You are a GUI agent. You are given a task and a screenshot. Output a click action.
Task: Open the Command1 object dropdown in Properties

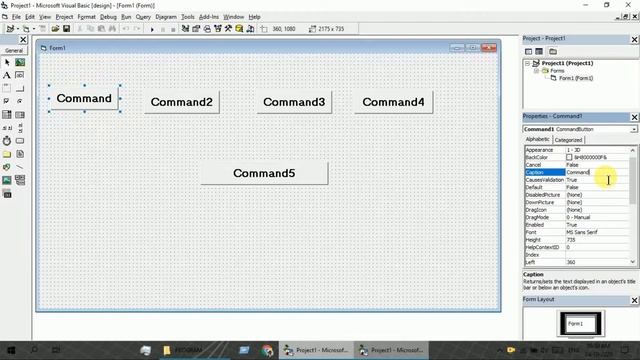click(x=633, y=129)
